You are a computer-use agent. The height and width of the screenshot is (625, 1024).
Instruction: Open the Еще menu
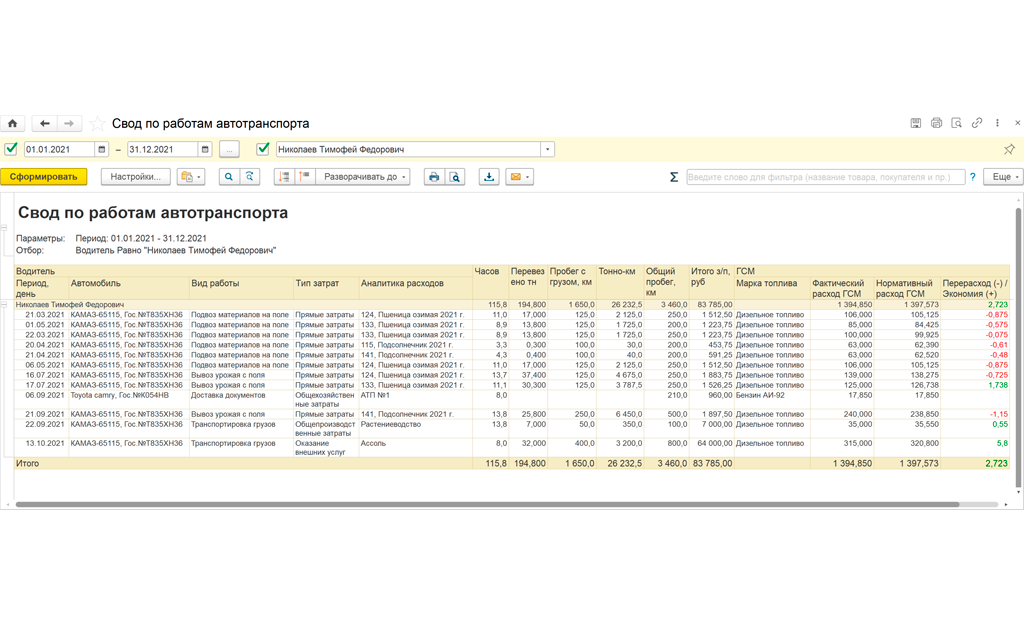tap(1005, 177)
